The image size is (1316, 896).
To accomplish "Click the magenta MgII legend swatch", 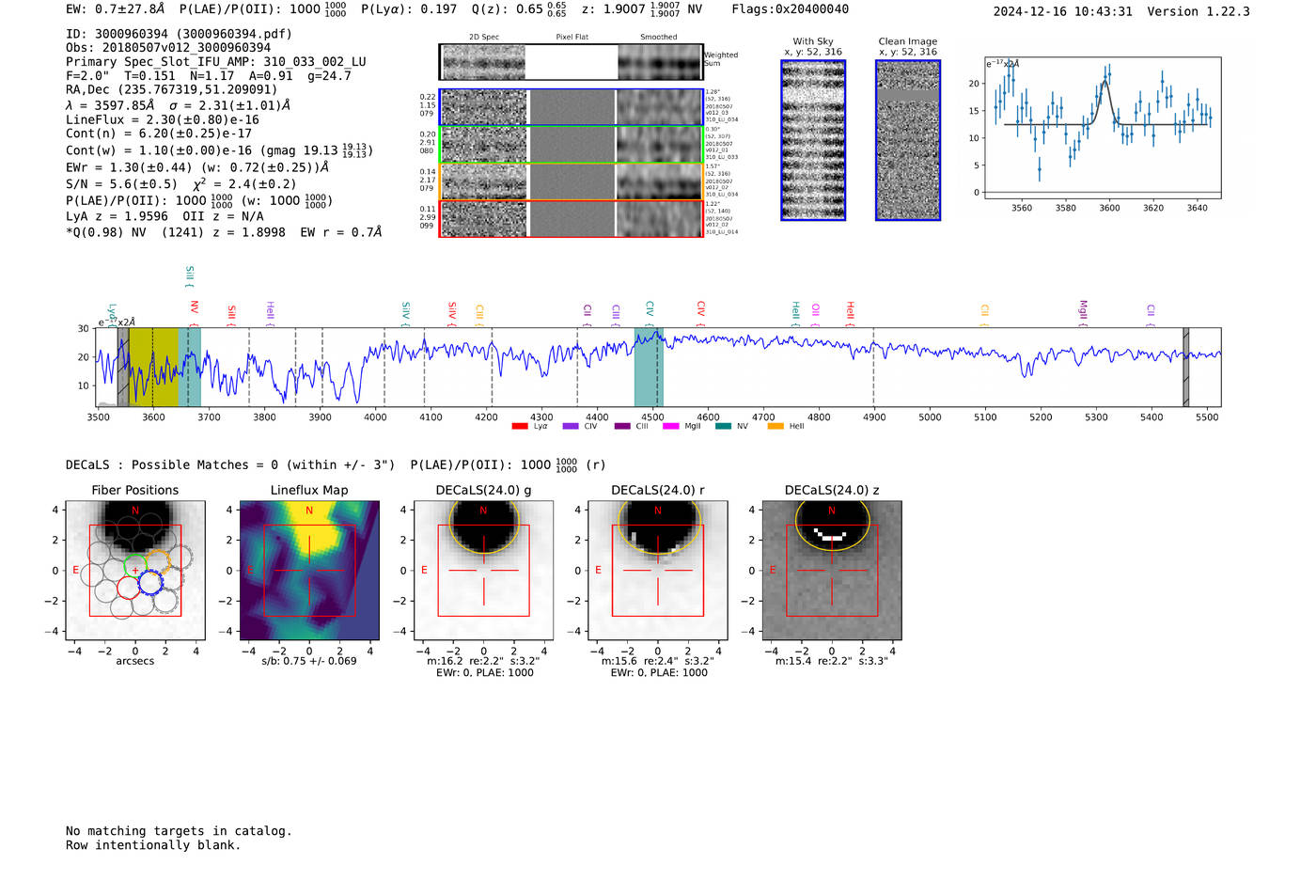I will click(x=671, y=427).
